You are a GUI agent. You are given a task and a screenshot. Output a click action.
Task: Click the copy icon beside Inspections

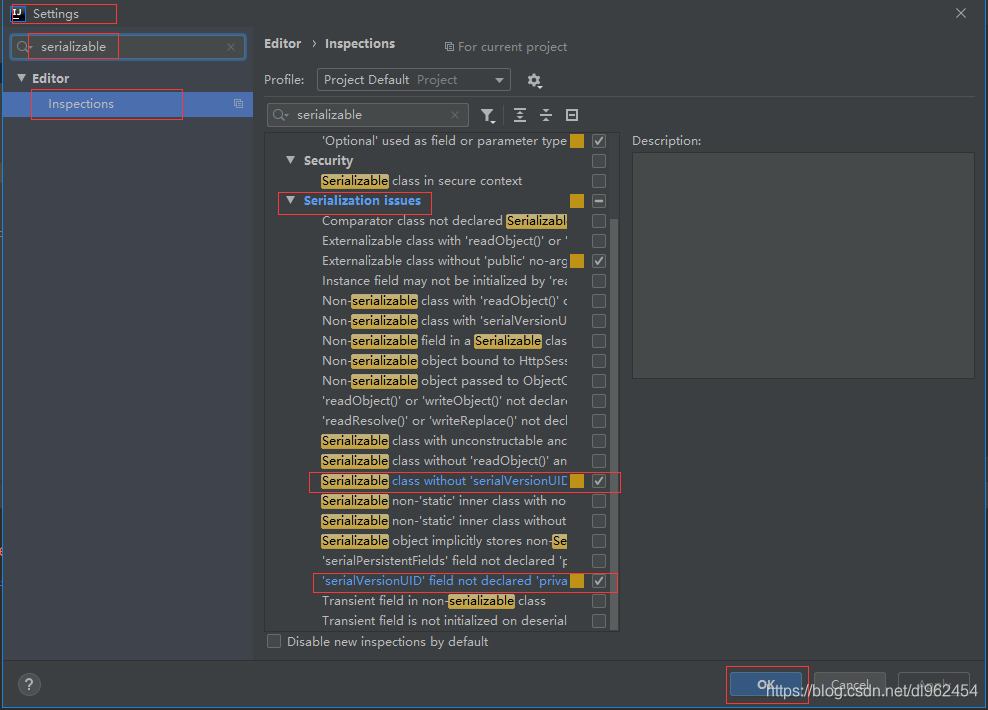click(x=238, y=104)
